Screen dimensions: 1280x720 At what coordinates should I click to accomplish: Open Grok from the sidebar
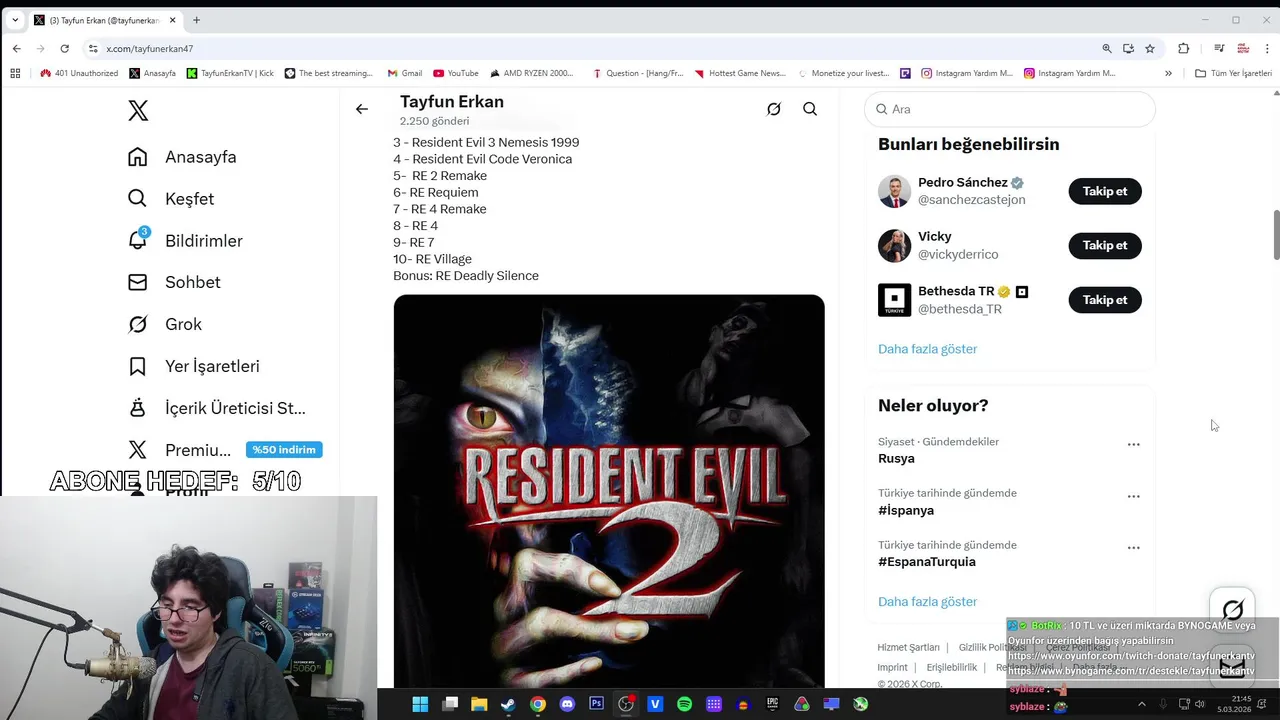coord(165,324)
